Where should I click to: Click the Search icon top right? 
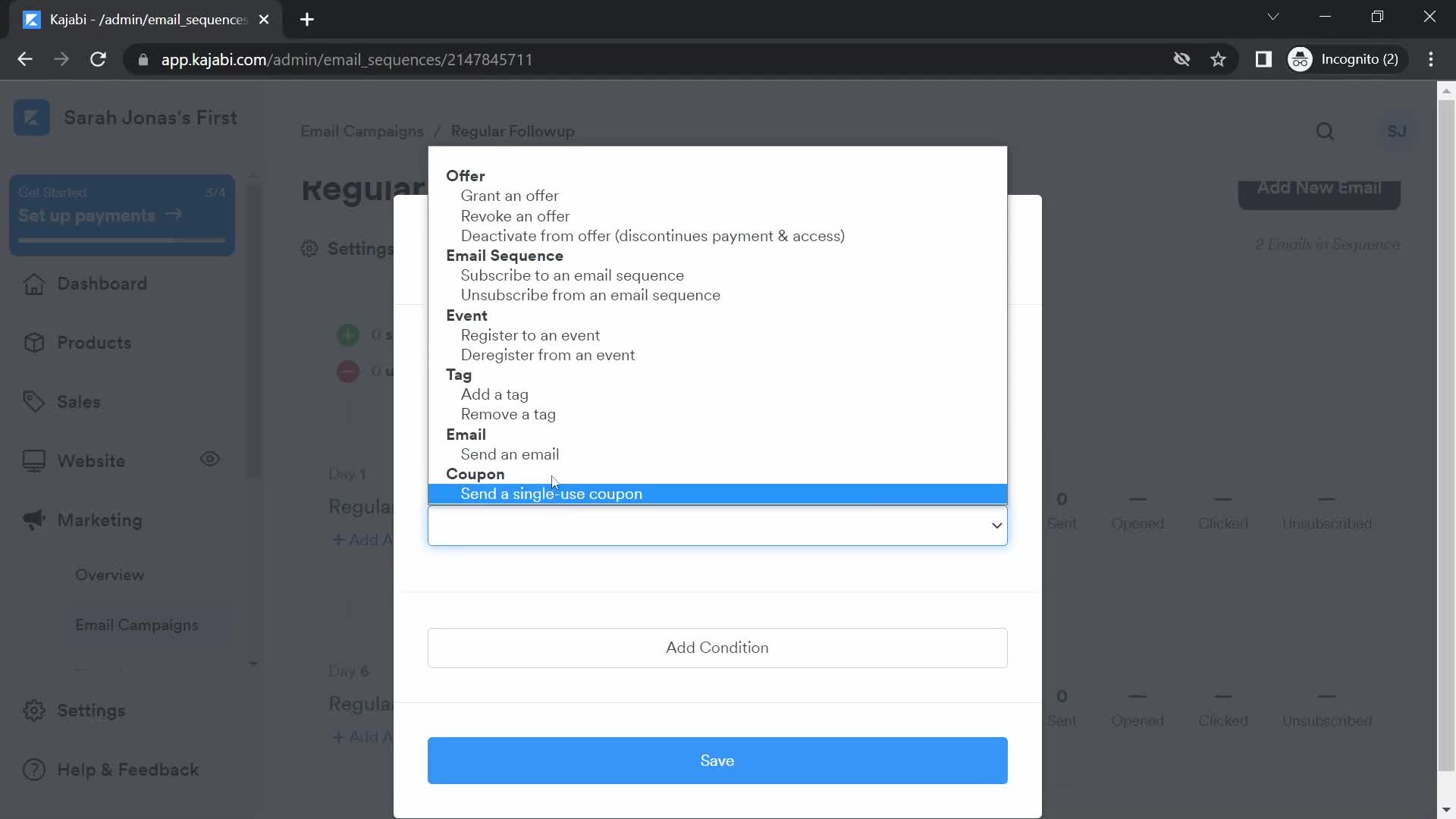[x=1326, y=131]
